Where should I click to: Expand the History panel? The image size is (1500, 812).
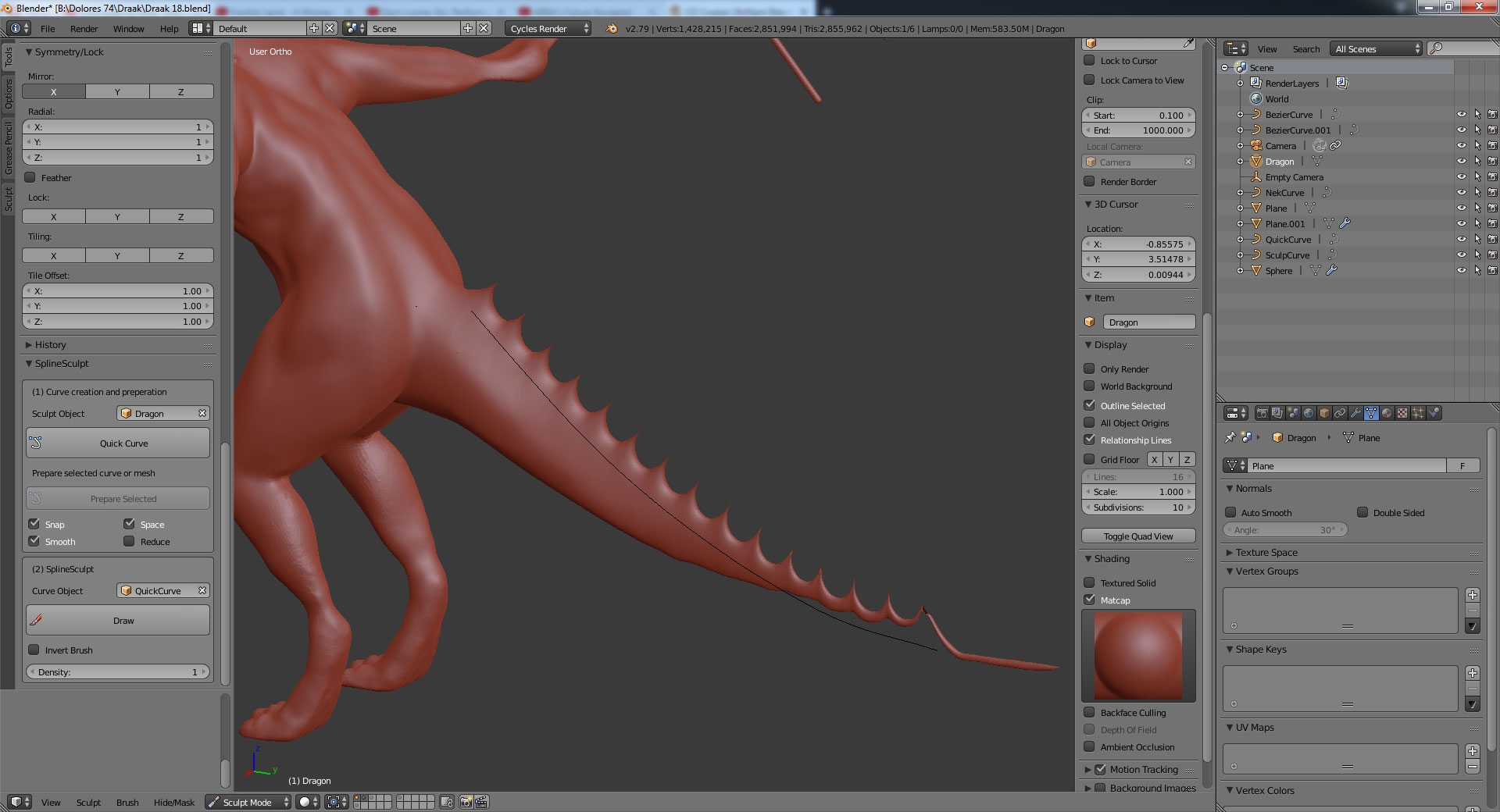pos(50,345)
